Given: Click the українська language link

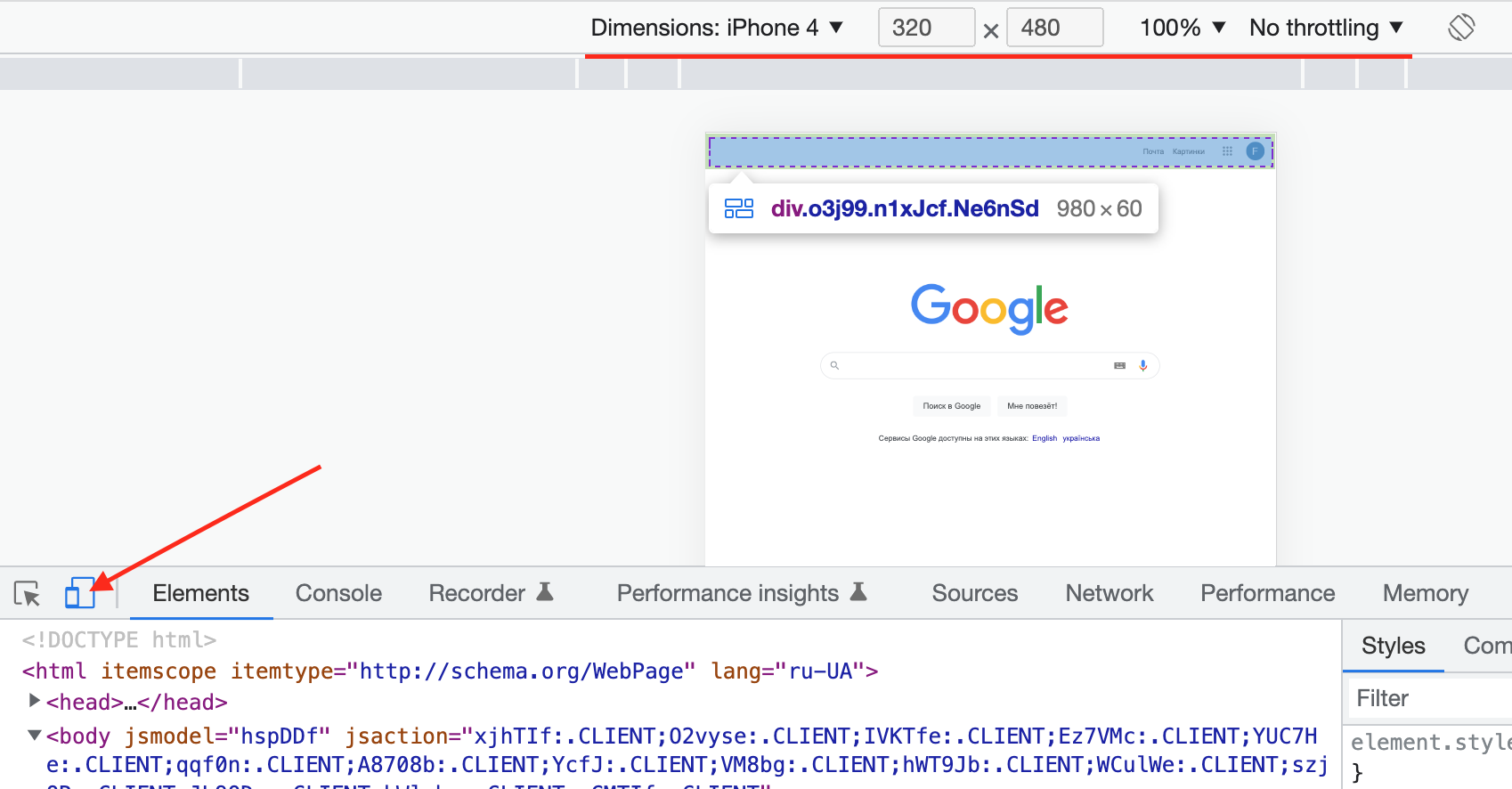Looking at the screenshot, I should pyautogui.click(x=1081, y=438).
